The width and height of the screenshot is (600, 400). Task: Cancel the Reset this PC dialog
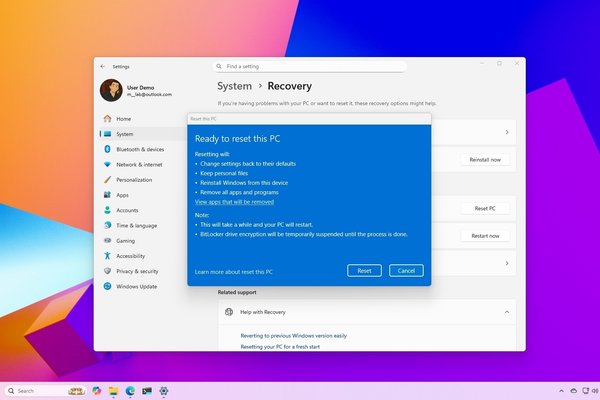pos(406,271)
